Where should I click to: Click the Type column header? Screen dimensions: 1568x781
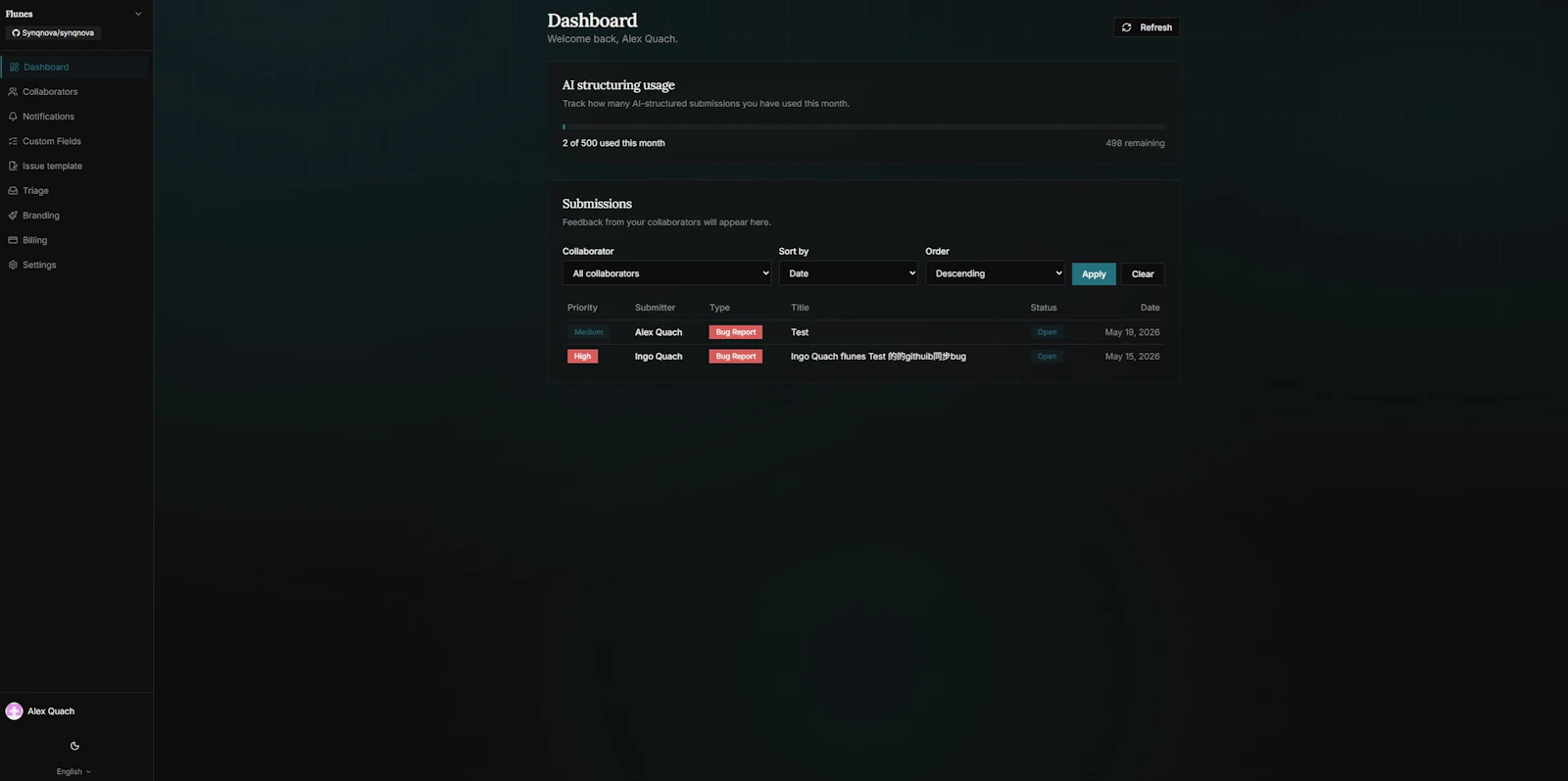[719, 308]
